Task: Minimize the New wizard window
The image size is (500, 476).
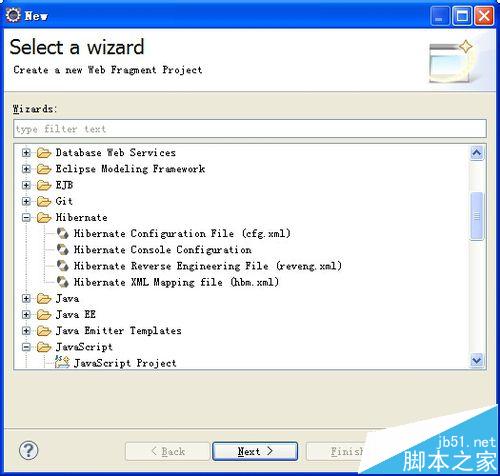Action: (x=439, y=15)
